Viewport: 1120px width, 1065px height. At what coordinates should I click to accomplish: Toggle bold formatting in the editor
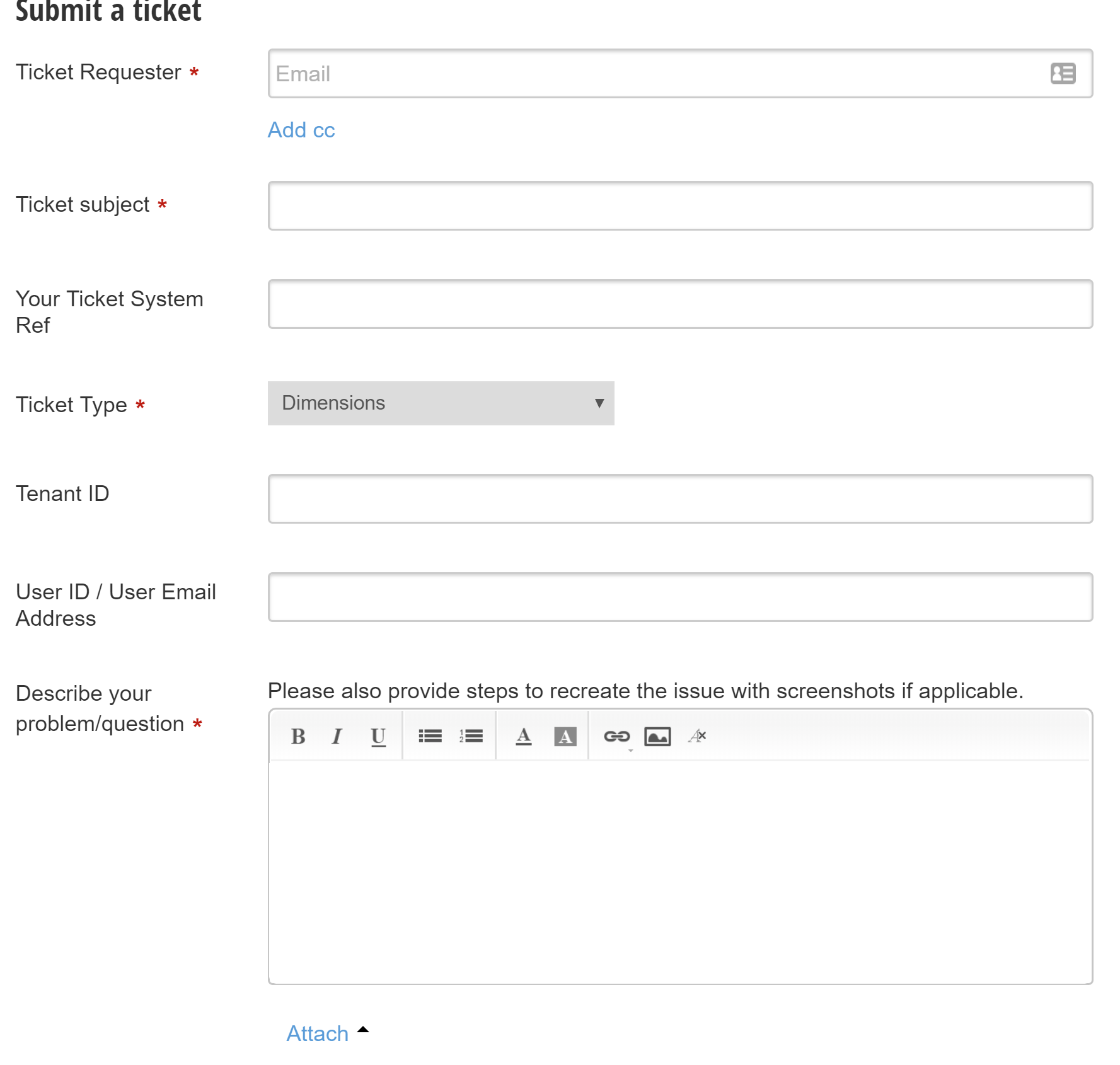298,736
